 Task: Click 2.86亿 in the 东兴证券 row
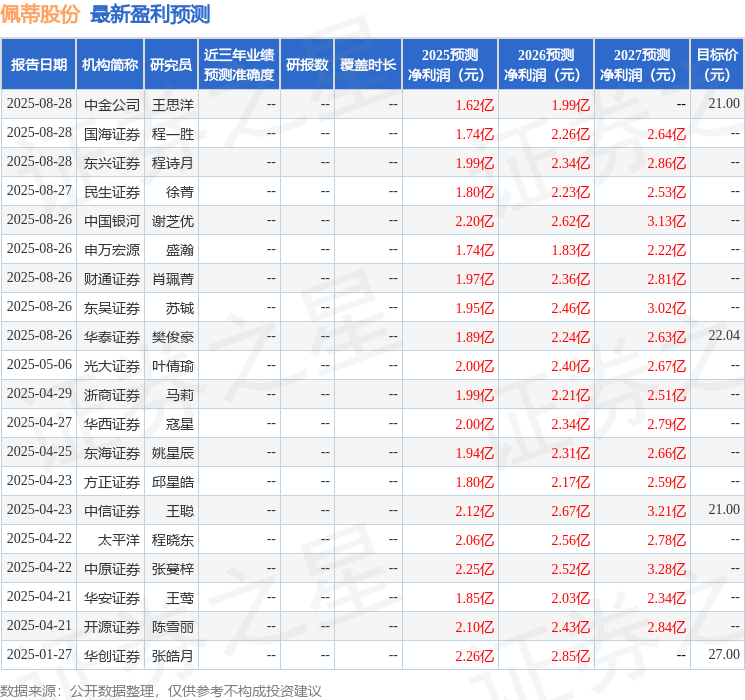[667, 163]
